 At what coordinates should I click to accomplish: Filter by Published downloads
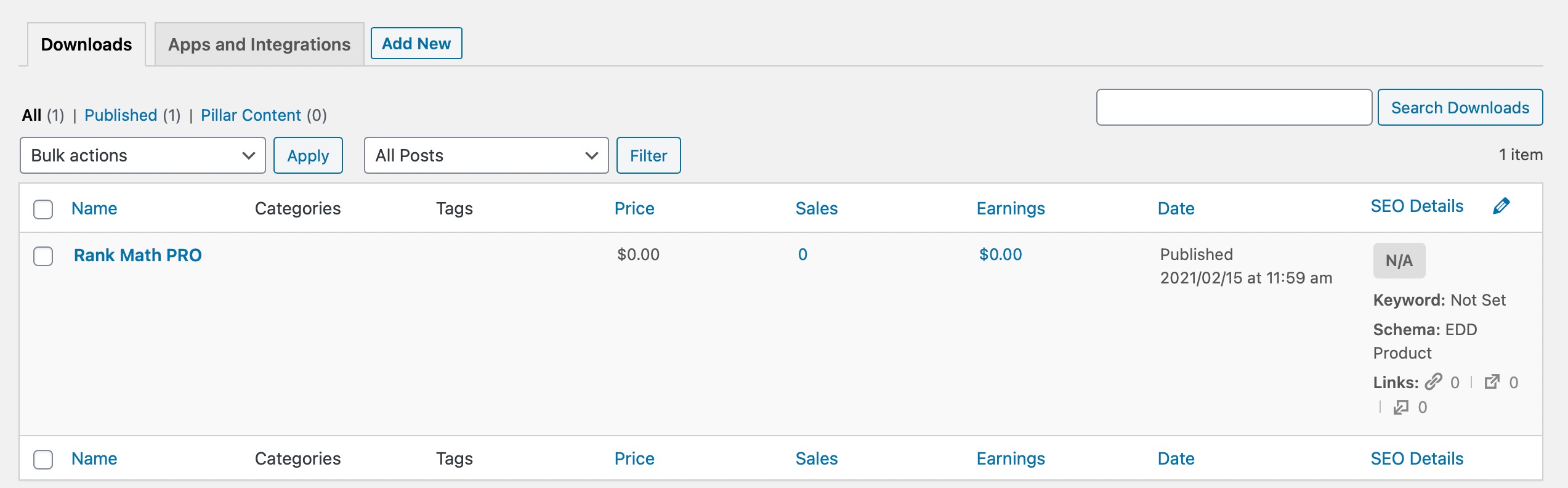pos(121,115)
